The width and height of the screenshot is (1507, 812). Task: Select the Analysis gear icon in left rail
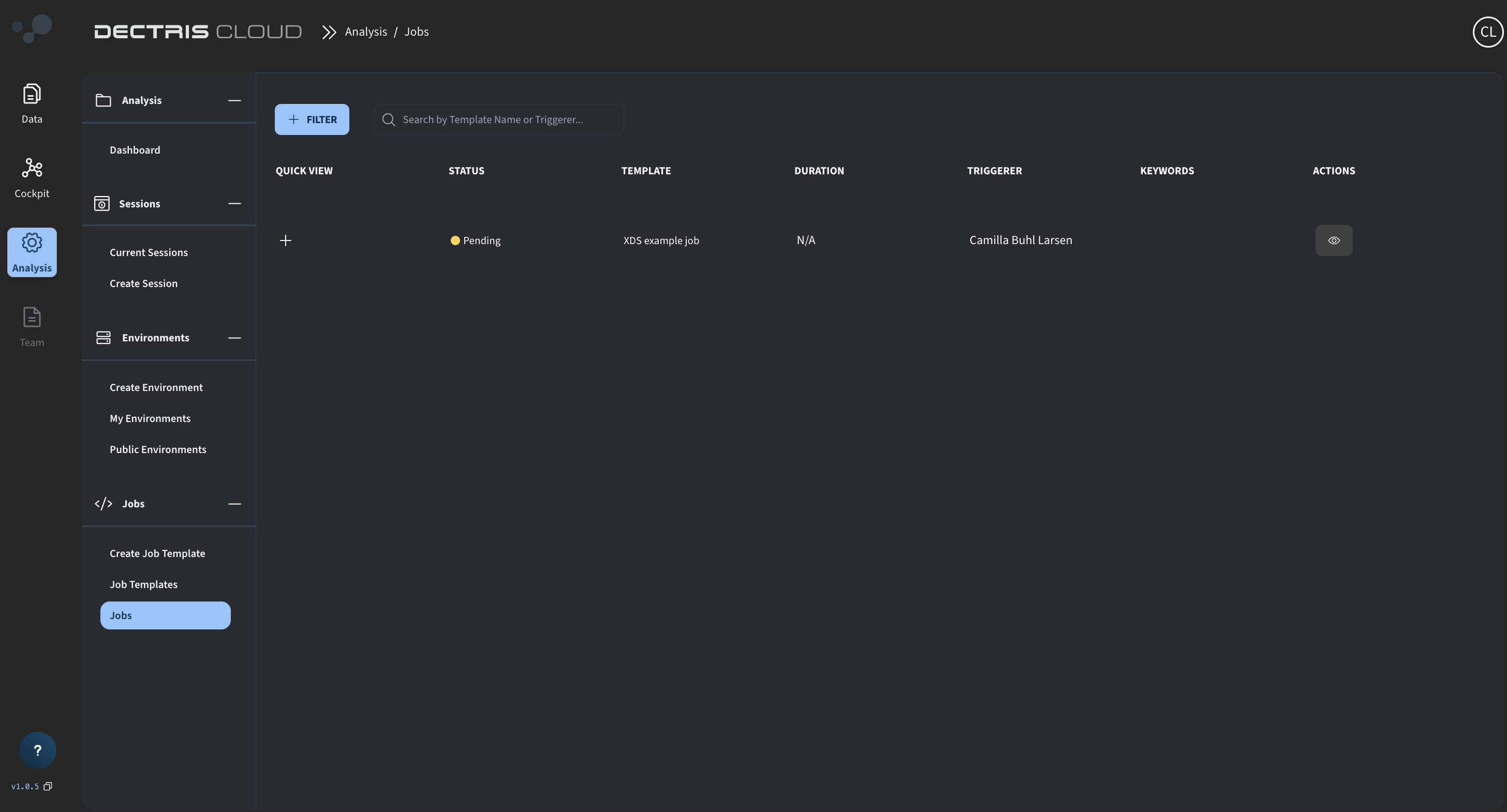pos(32,243)
